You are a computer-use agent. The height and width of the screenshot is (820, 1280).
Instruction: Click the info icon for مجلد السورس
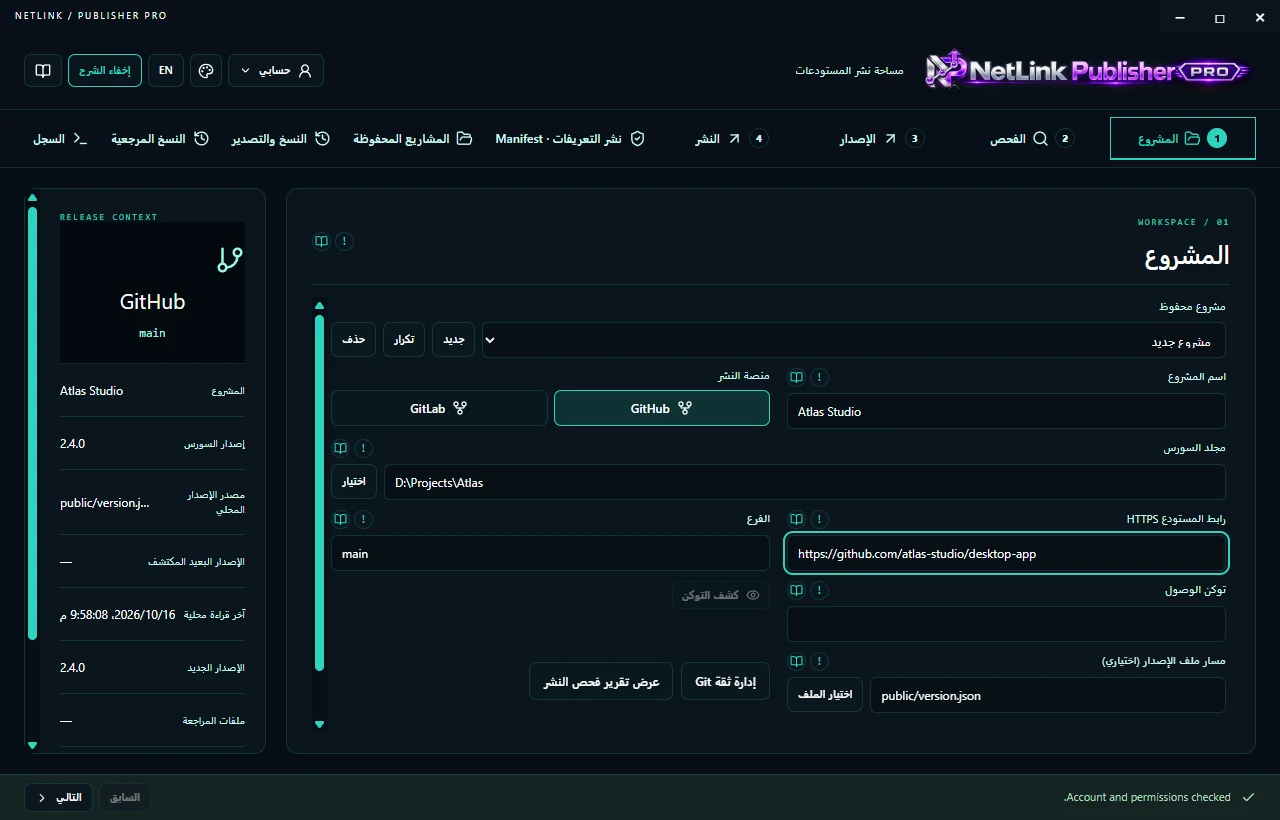pyautogui.click(x=363, y=448)
